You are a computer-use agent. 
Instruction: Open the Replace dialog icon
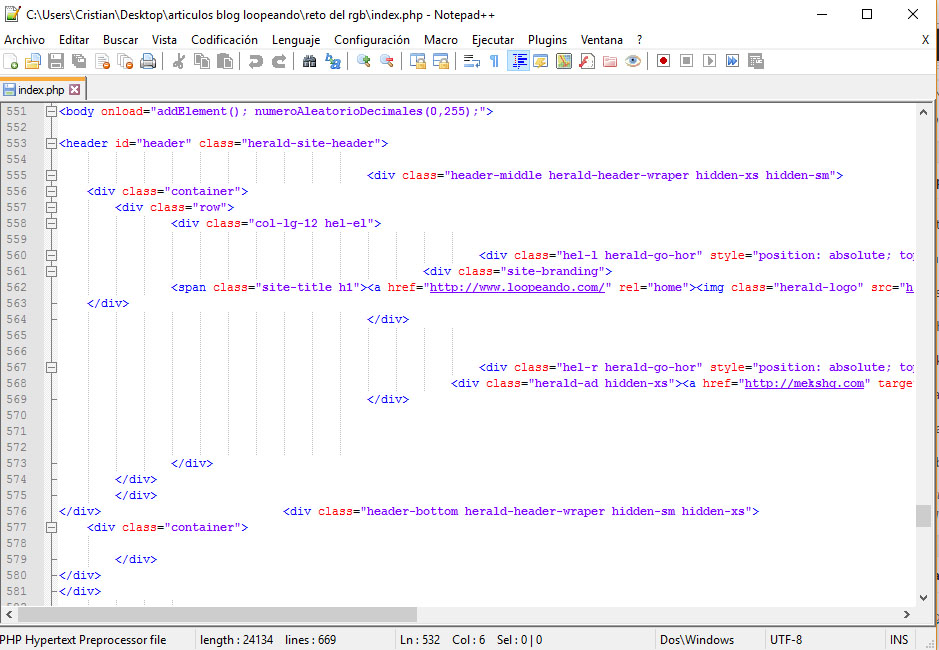[x=332, y=61]
